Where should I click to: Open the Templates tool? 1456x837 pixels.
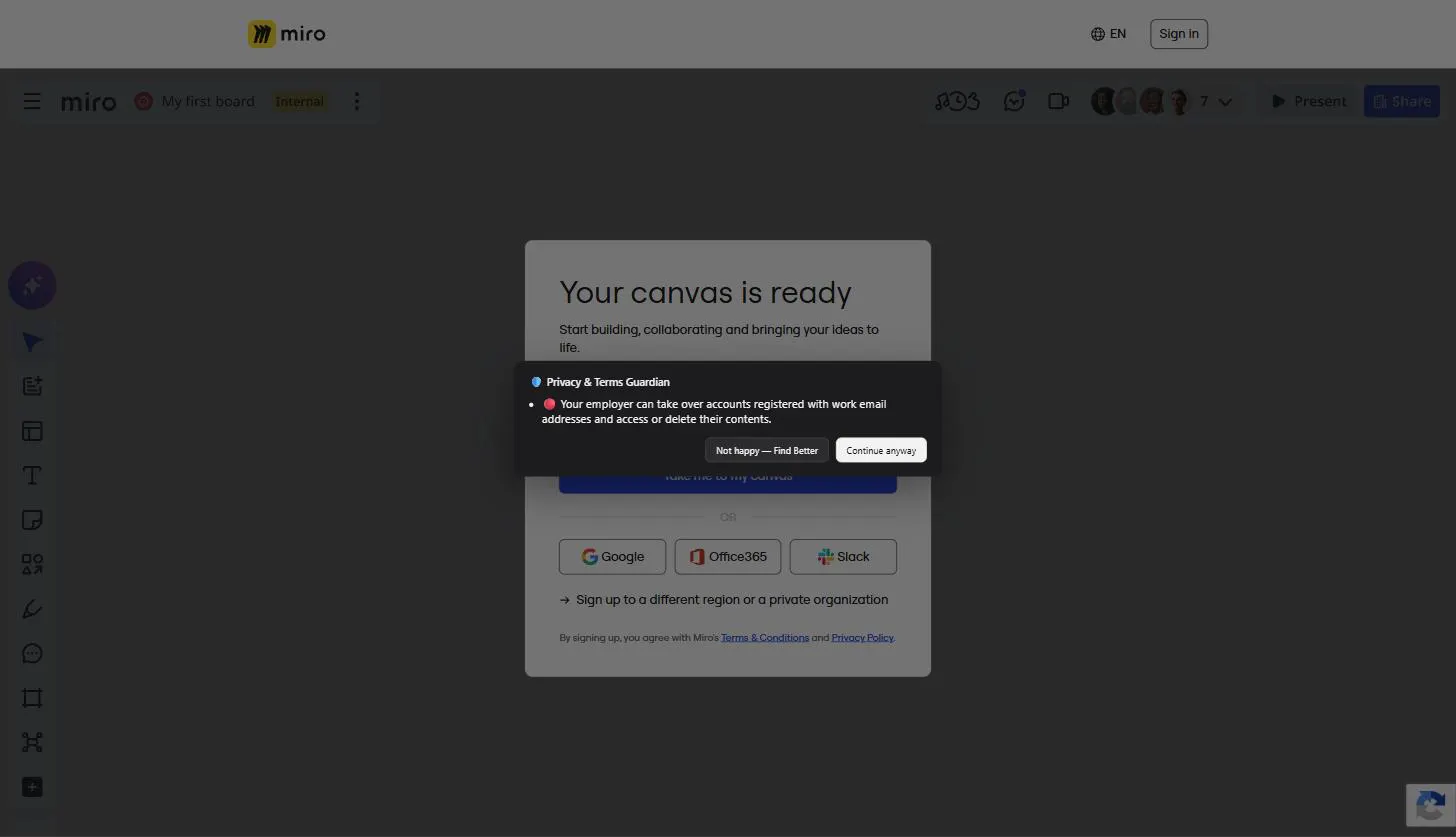(32, 431)
